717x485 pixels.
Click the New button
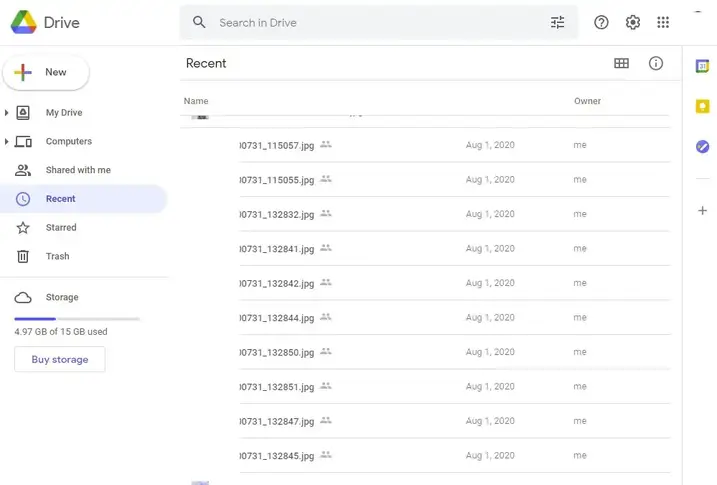tap(46, 72)
